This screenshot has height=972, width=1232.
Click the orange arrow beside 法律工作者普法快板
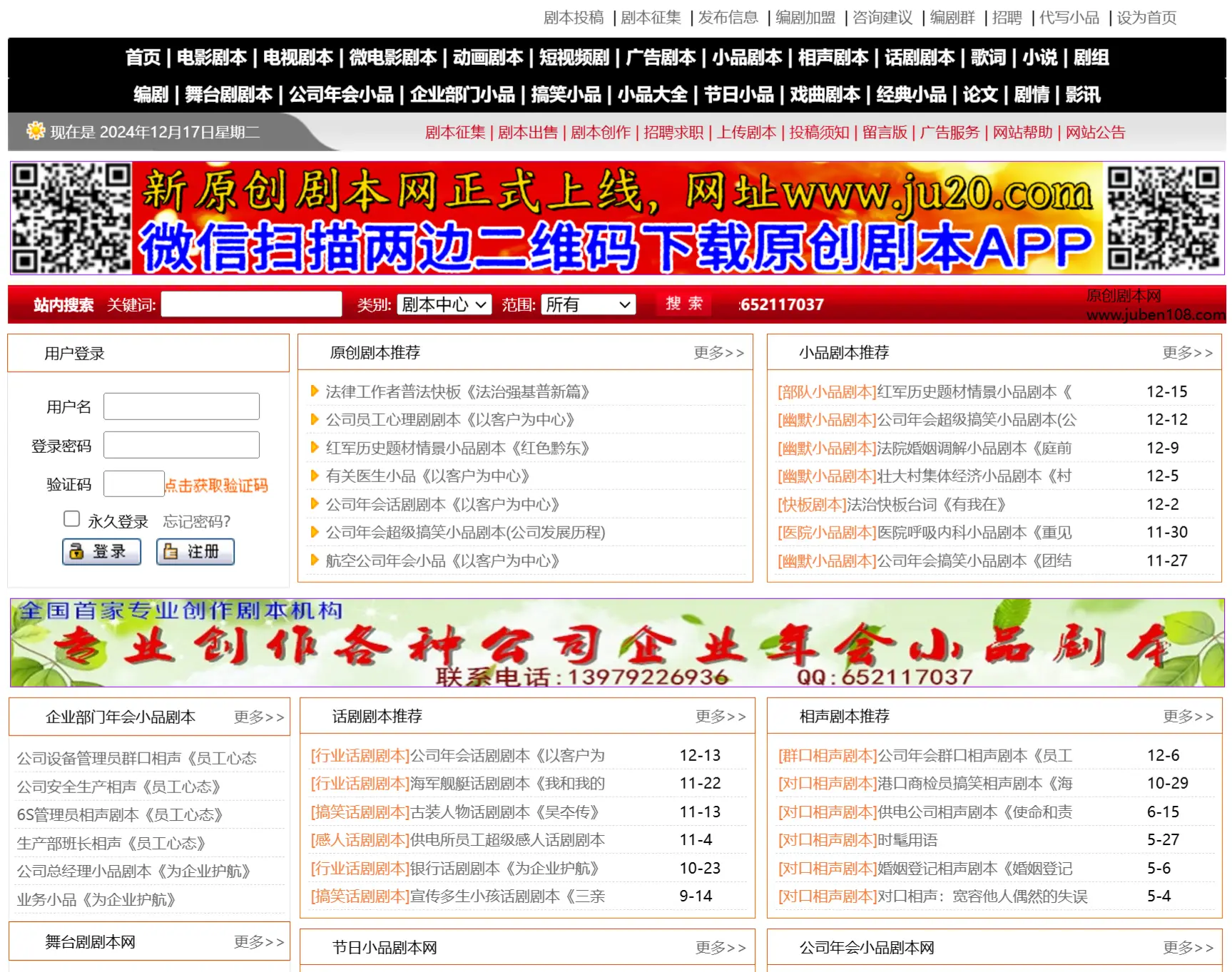pos(314,392)
